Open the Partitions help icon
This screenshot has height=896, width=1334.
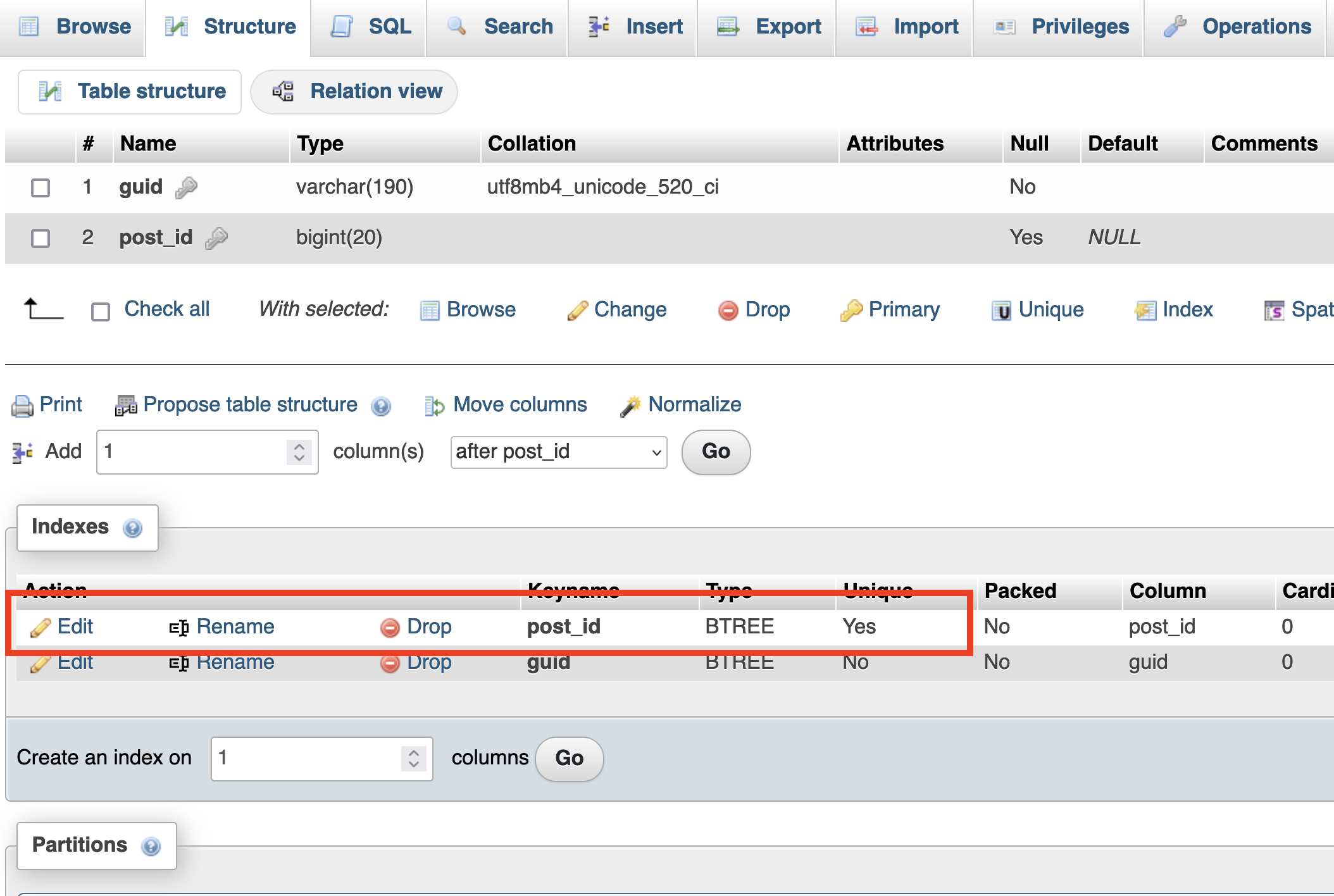click(151, 846)
